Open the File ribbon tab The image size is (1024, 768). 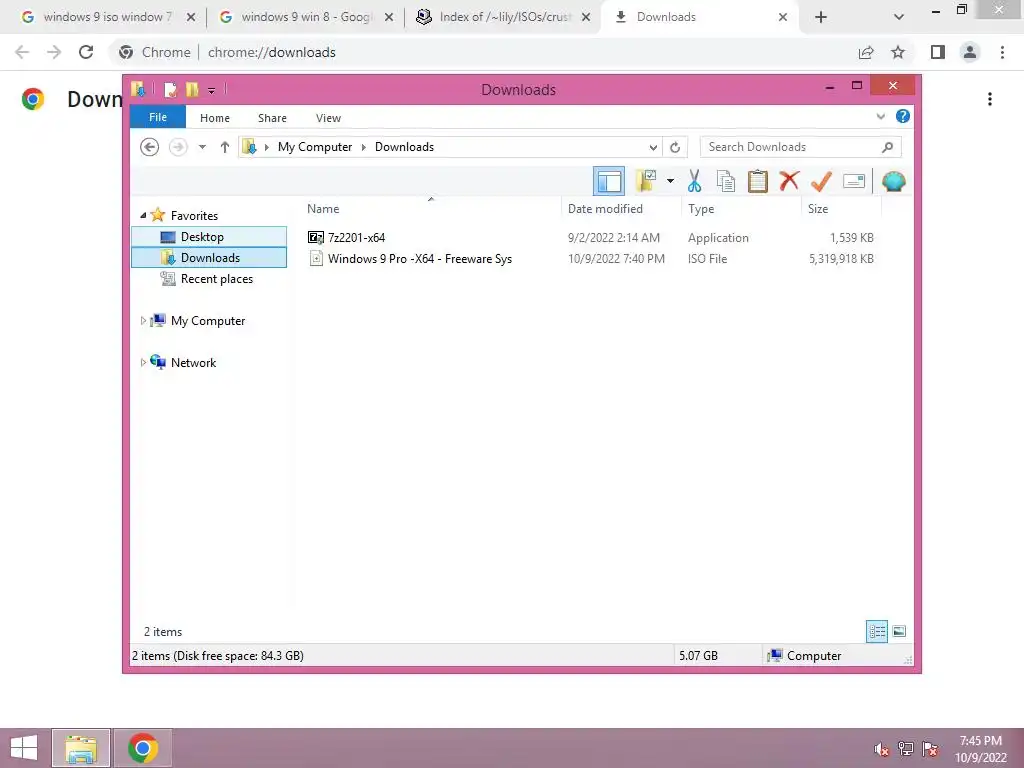(158, 118)
